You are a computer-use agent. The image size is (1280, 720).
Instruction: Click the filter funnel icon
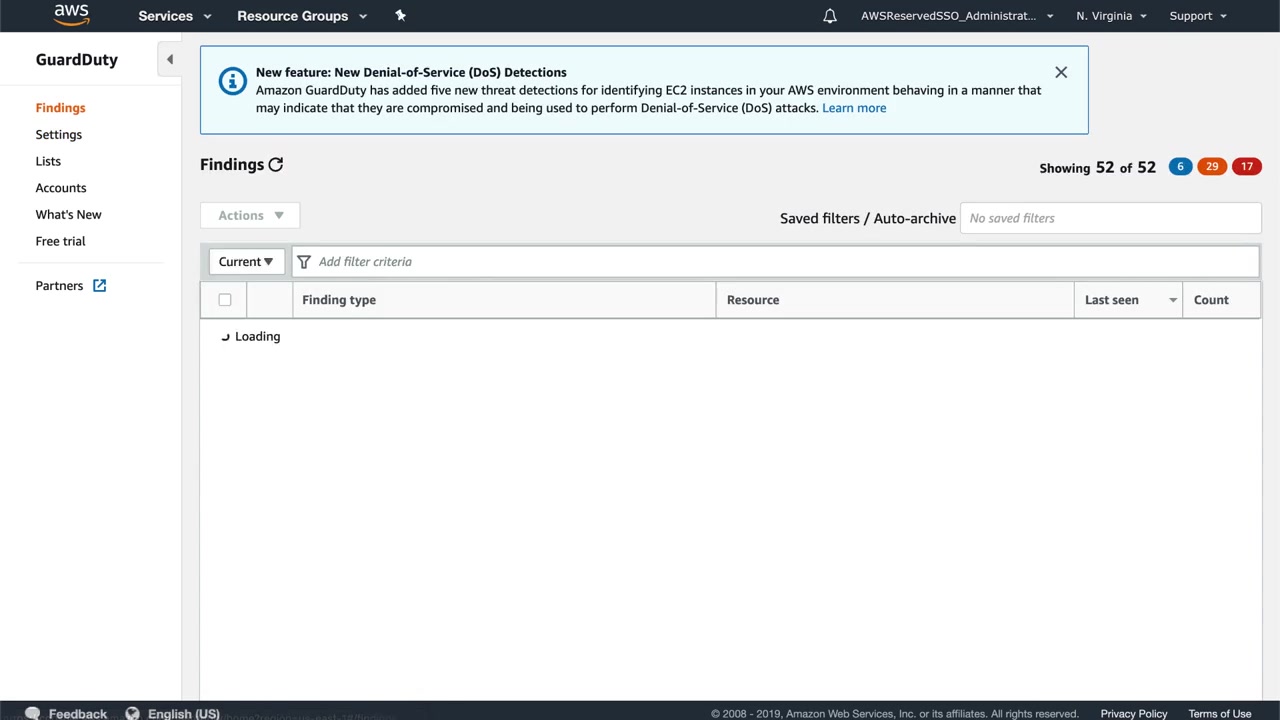click(x=304, y=262)
